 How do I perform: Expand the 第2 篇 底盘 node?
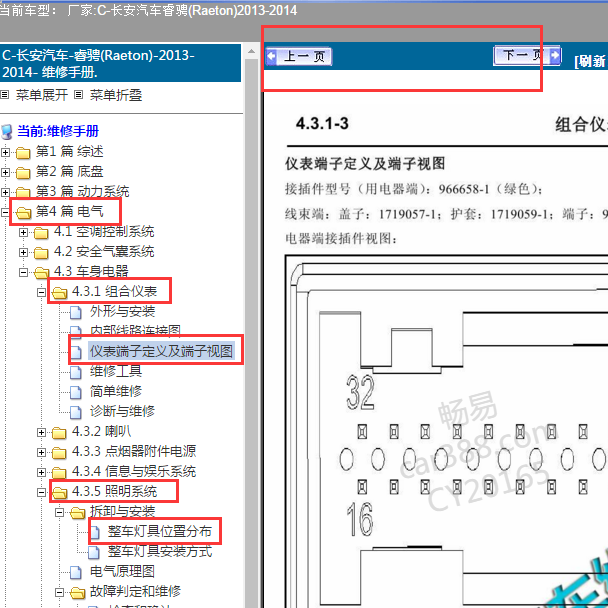pos(5,172)
